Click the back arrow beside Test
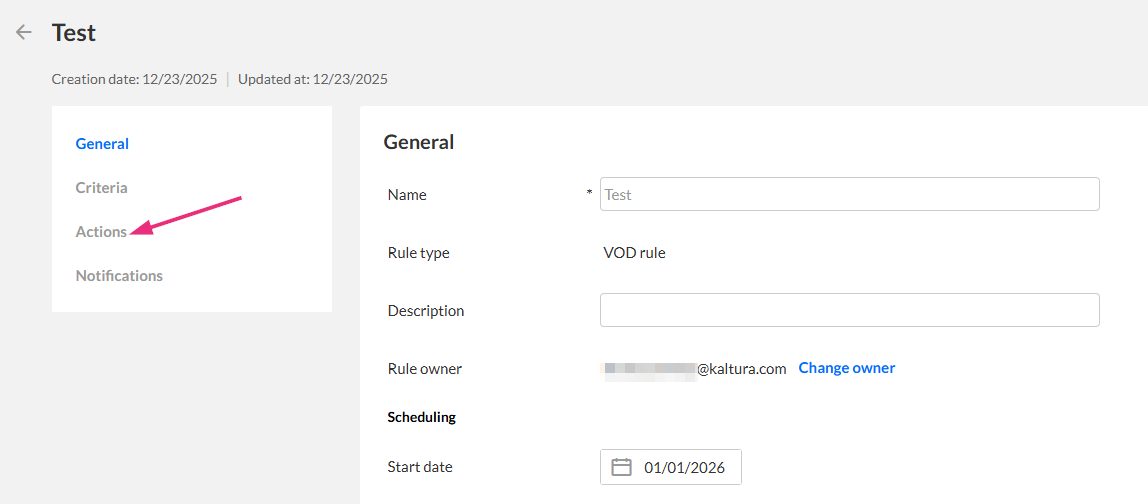 coord(24,33)
